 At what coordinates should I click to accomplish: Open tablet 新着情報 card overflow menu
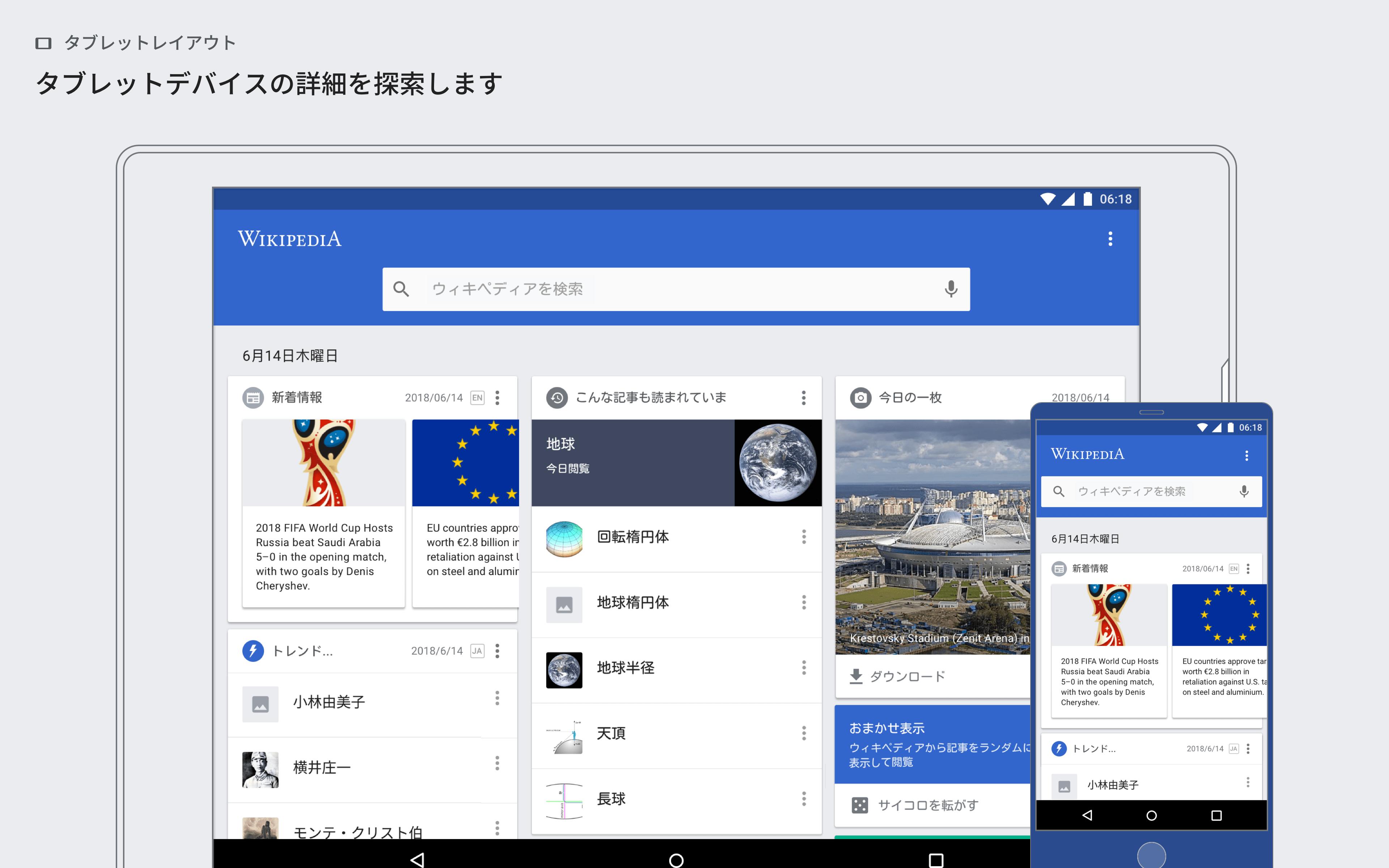pyautogui.click(x=497, y=397)
